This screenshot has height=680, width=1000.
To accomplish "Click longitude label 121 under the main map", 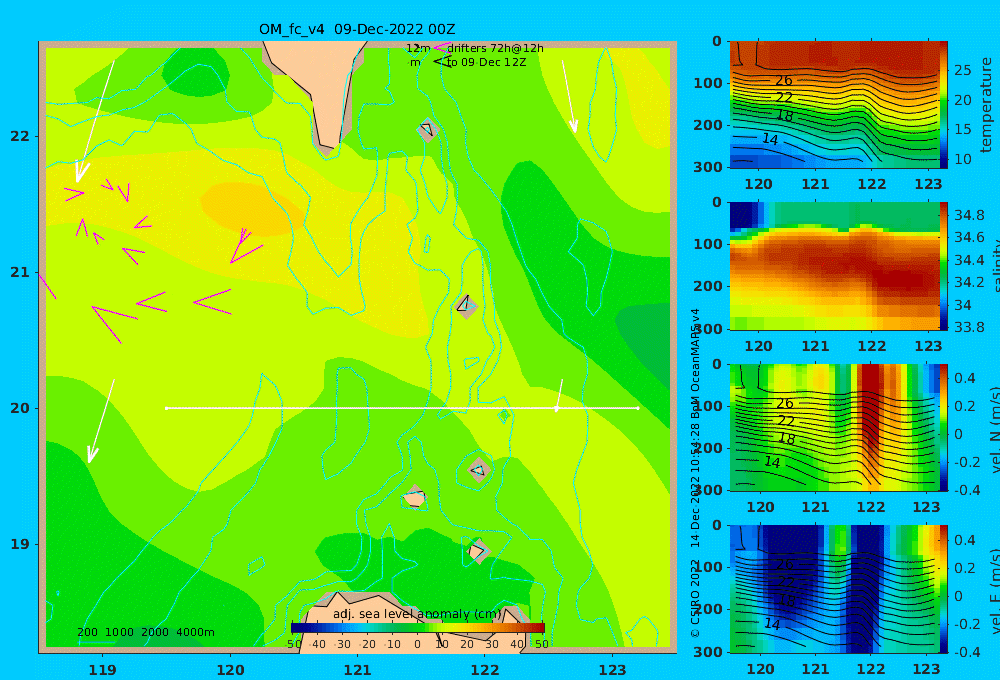I will coord(357,670).
